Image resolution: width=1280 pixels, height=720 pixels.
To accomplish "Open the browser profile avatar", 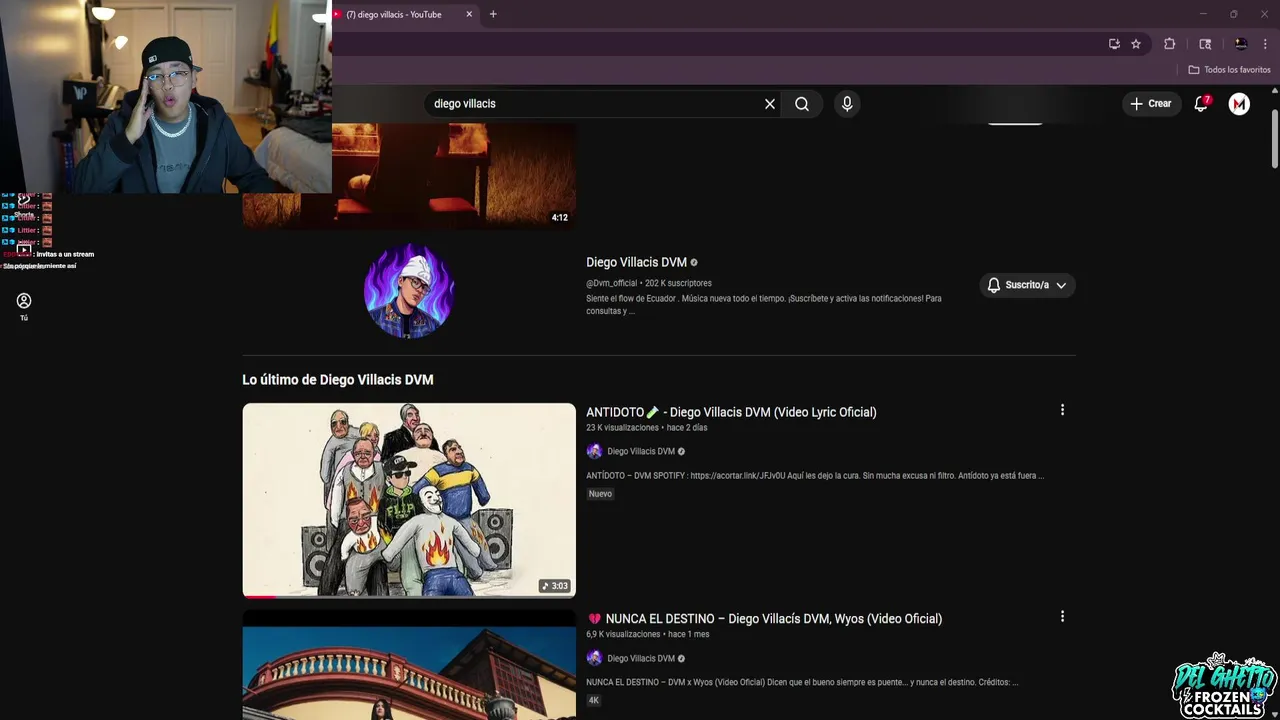I will [1241, 44].
